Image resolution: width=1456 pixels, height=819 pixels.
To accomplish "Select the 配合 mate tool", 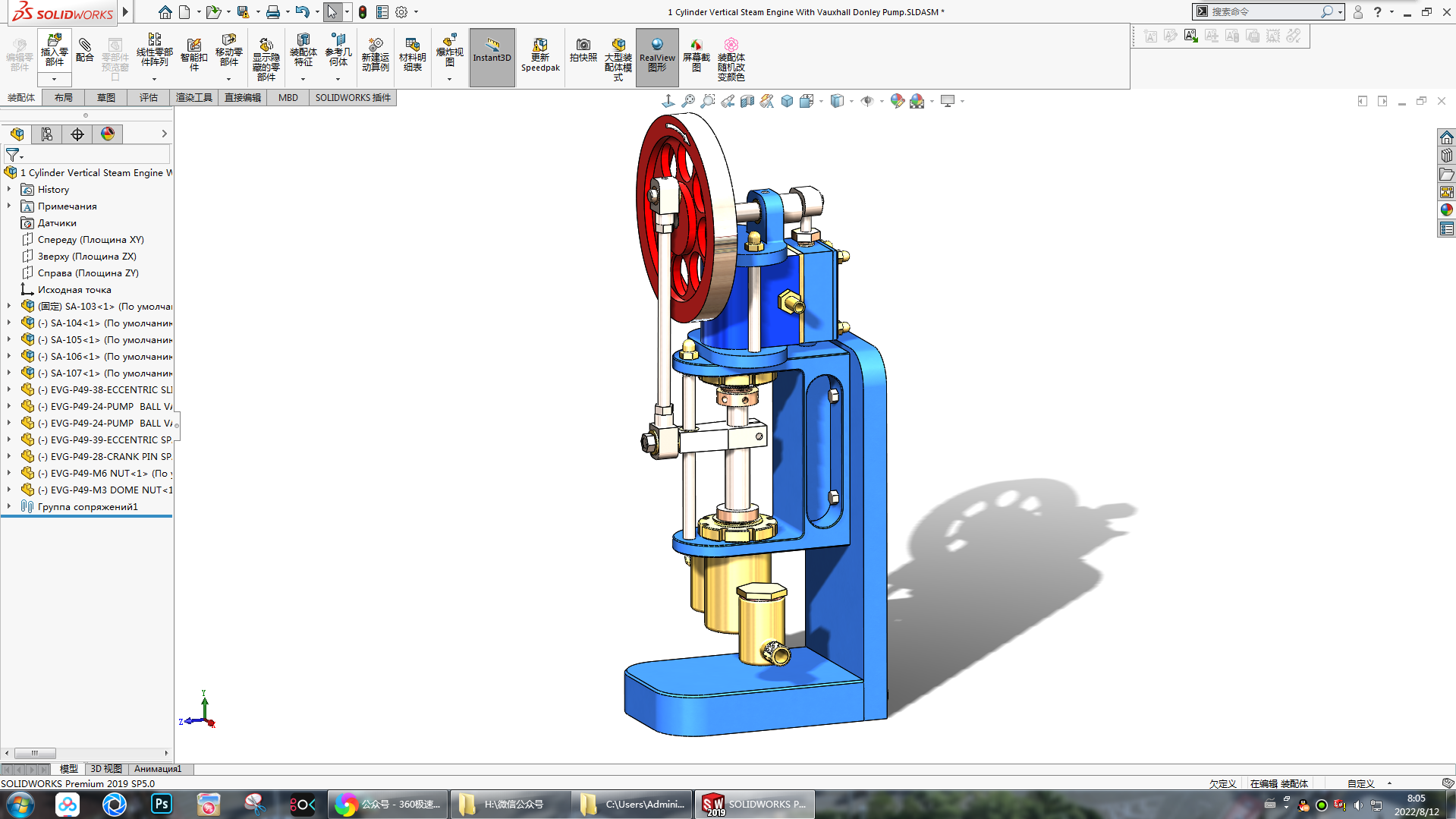I will (x=85, y=51).
